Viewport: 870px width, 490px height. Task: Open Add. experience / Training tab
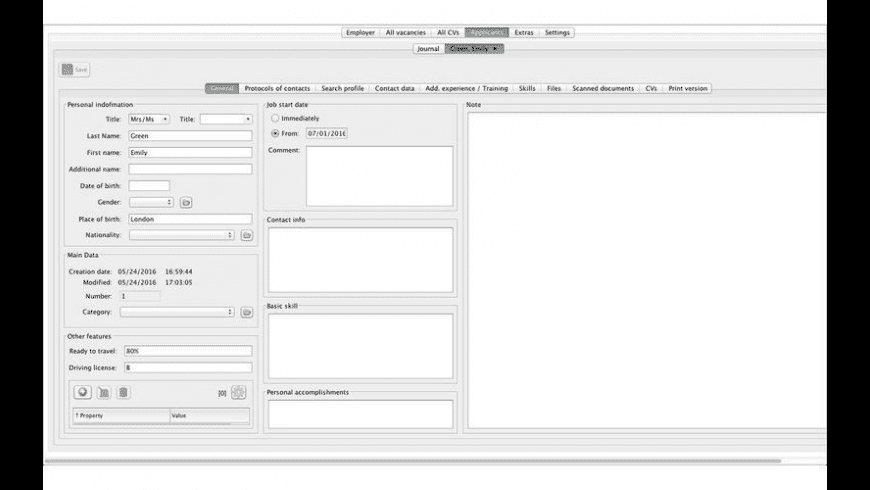pos(467,88)
